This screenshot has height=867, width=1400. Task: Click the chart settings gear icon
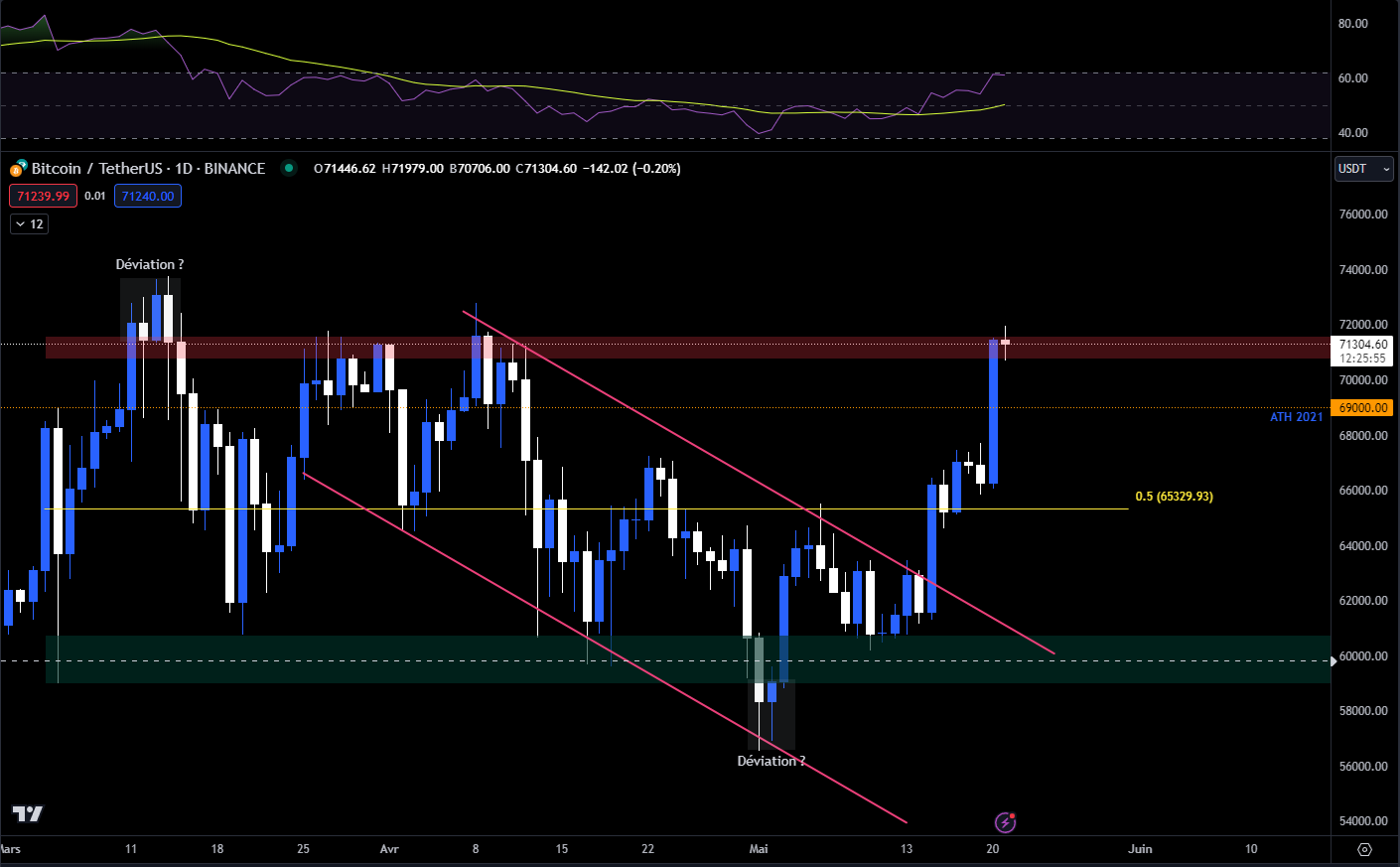tap(1364, 850)
